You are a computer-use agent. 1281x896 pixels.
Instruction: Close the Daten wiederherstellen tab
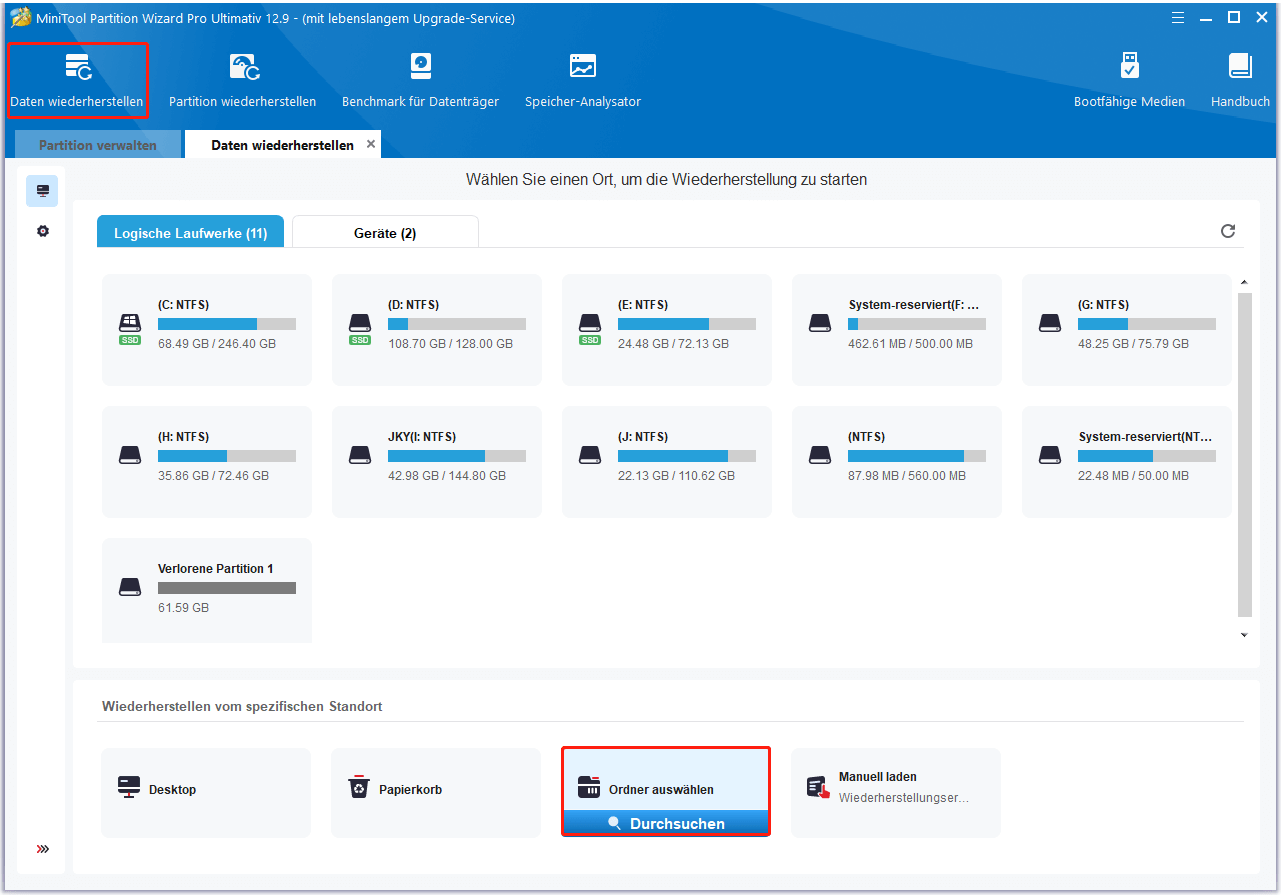pyautogui.click(x=371, y=144)
